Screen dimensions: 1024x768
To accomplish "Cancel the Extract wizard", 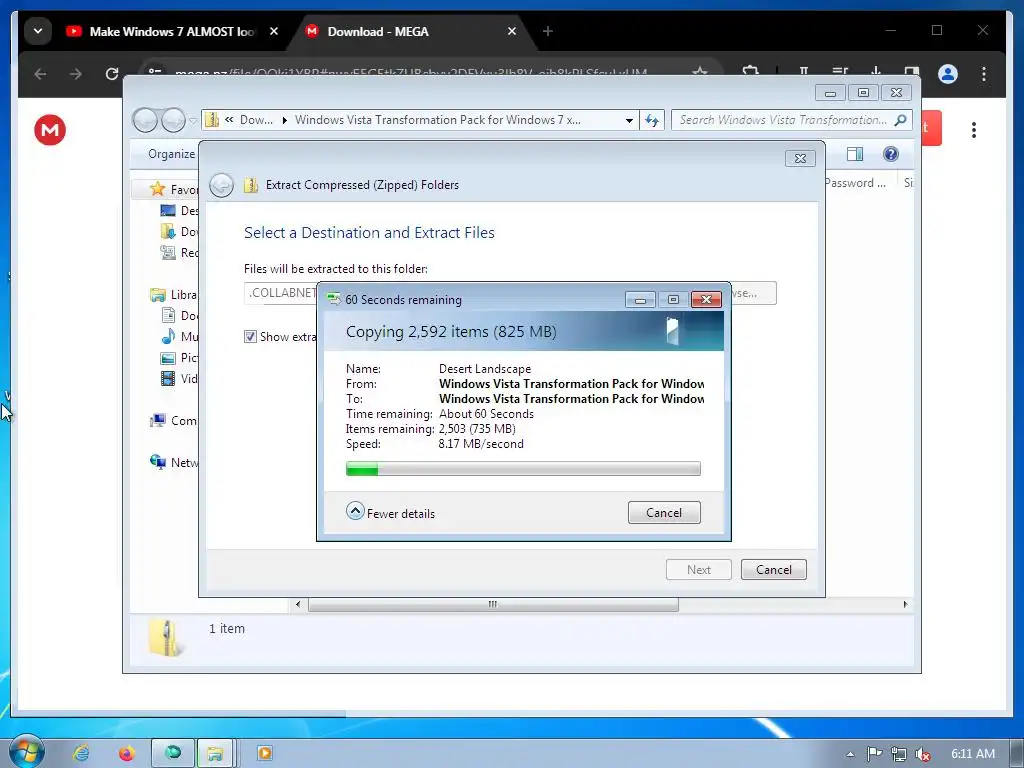I will [774, 569].
